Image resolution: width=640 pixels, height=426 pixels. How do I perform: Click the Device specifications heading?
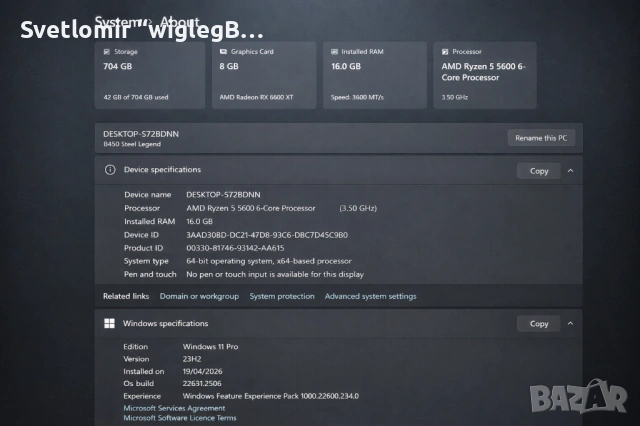tap(162, 170)
